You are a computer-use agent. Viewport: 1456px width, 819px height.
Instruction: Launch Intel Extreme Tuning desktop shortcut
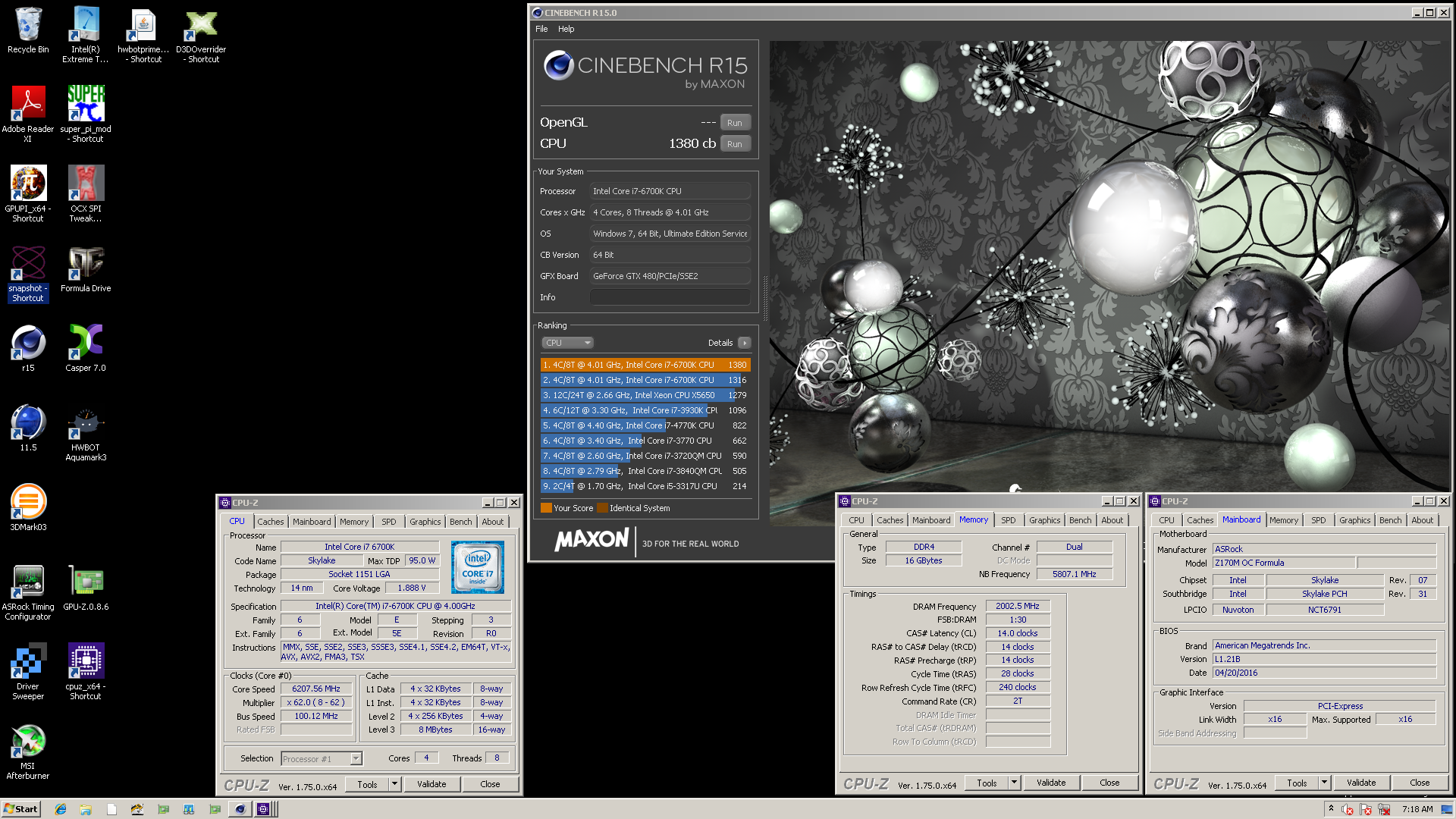point(86,34)
